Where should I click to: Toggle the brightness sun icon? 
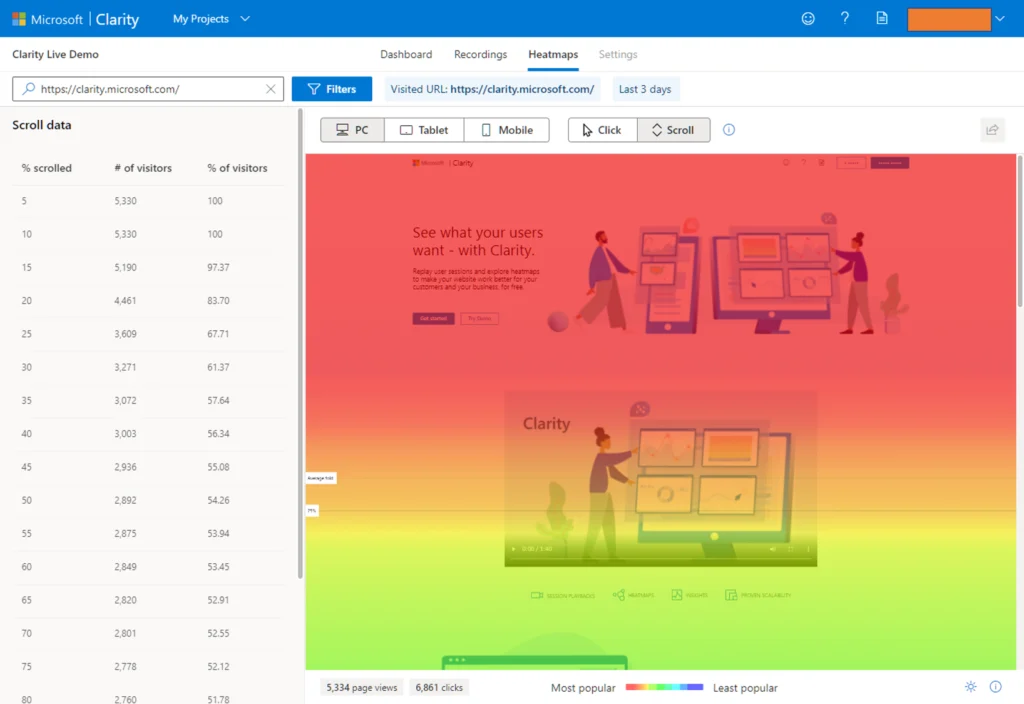coord(970,687)
